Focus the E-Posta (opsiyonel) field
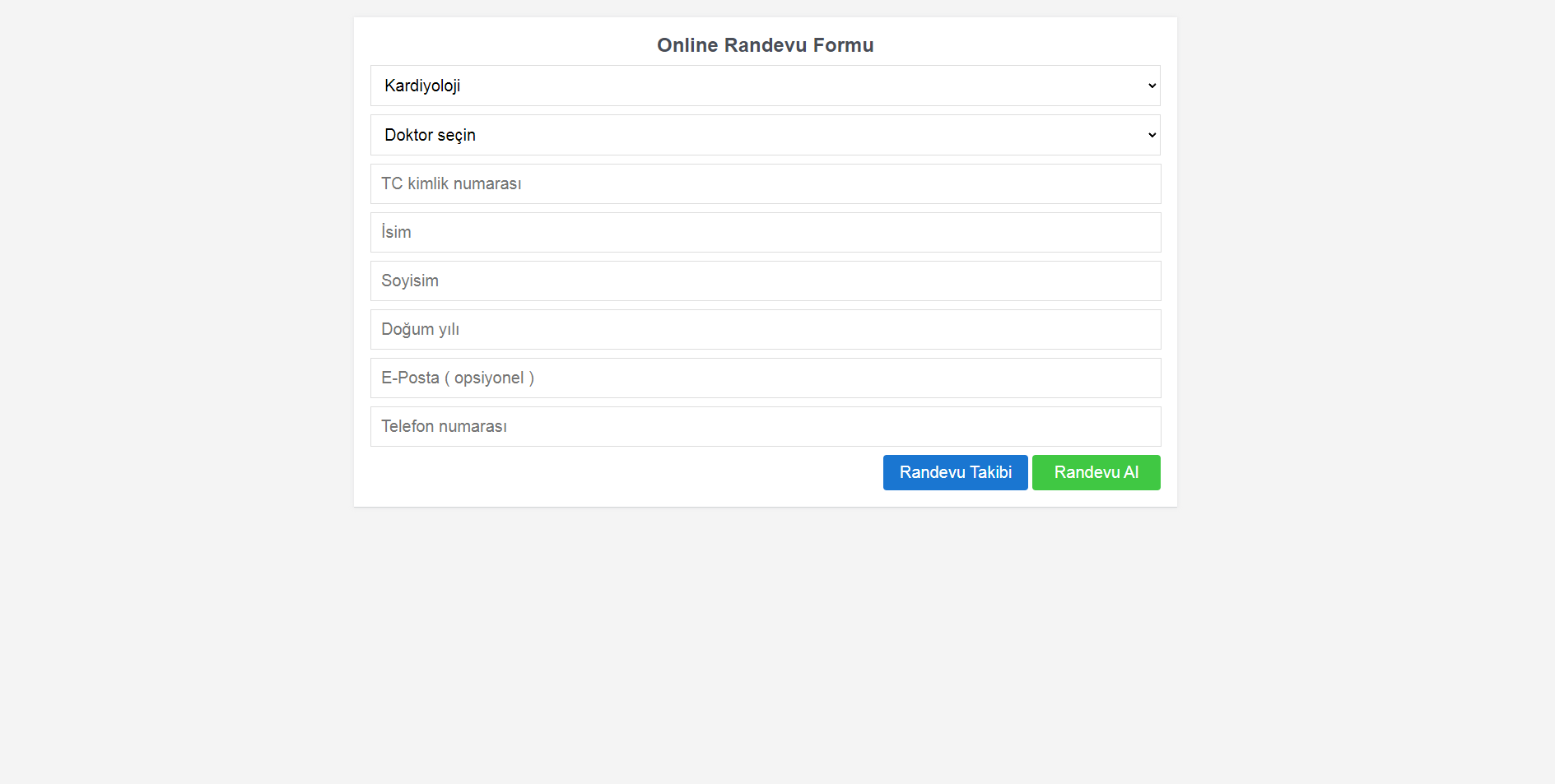This screenshot has width=1555, height=784. pyautogui.click(x=766, y=378)
